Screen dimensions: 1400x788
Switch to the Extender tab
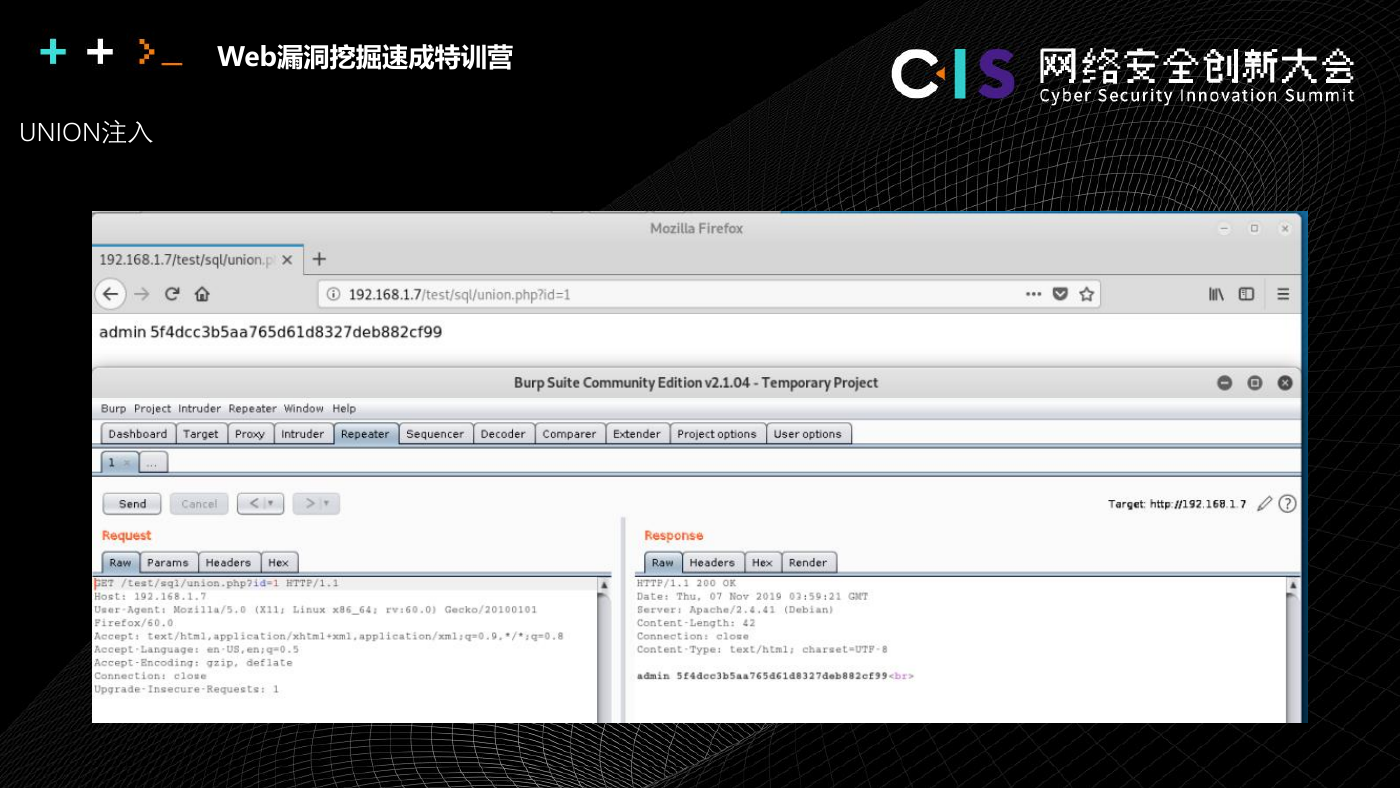point(637,434)
